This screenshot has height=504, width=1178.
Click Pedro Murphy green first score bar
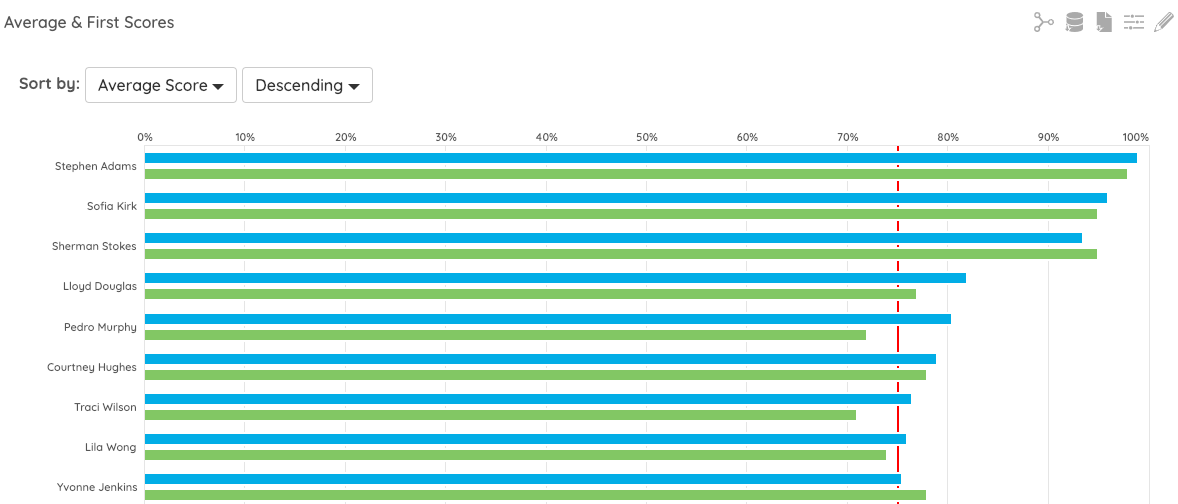click(x=506, y=335)
